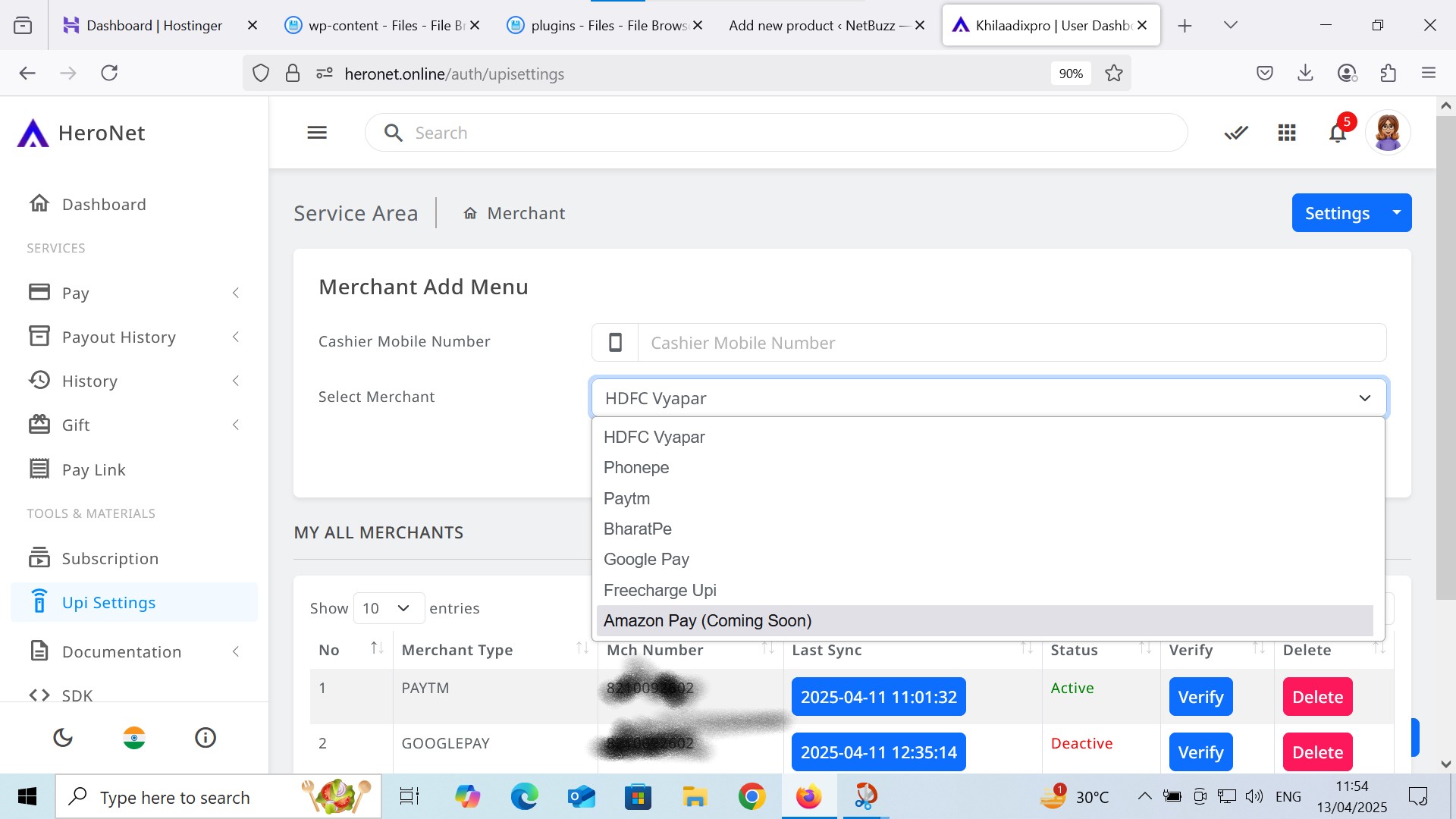Select Phonepe from merchant list
The image size is (1456, 819).
click(x=636, y=468)
